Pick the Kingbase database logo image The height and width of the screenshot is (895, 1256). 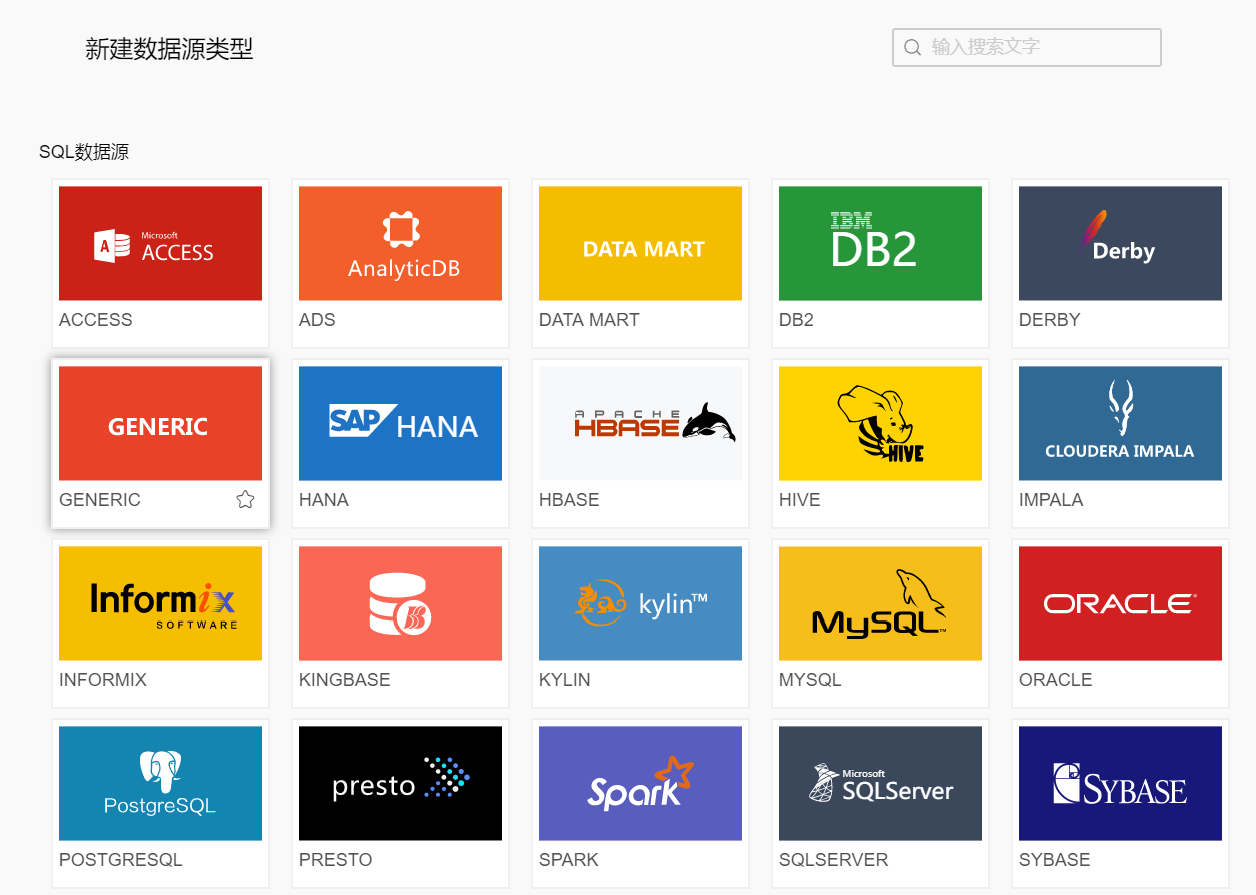(x=400, y=603)
